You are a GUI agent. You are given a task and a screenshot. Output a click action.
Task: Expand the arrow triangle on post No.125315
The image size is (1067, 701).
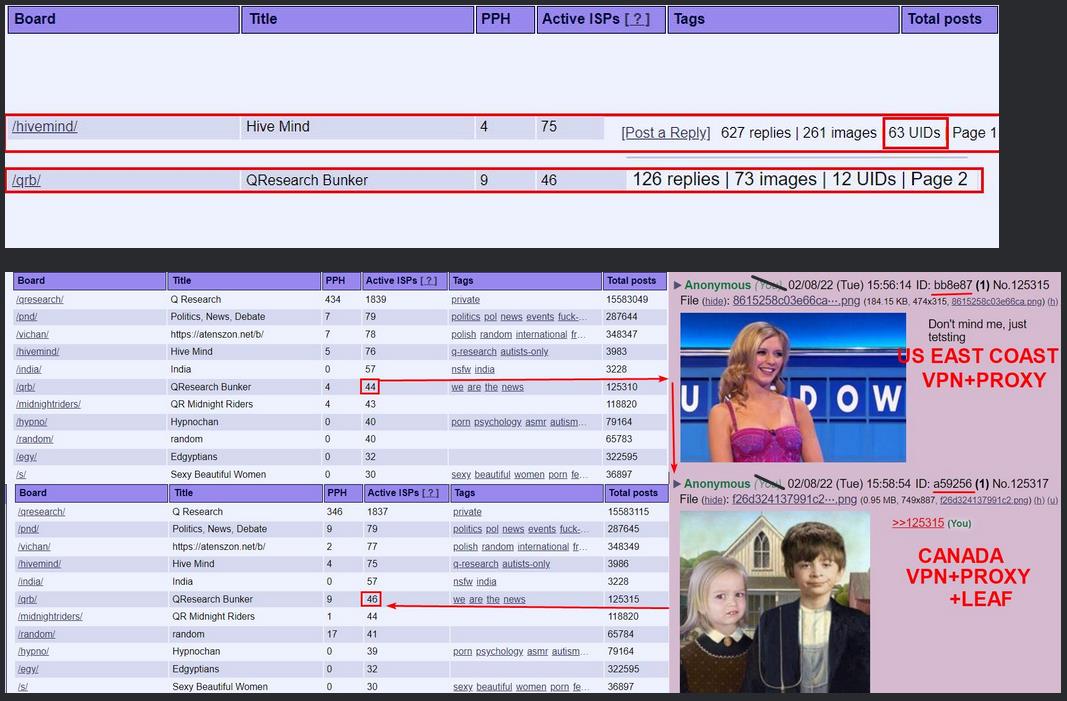[x=678, y=285]
